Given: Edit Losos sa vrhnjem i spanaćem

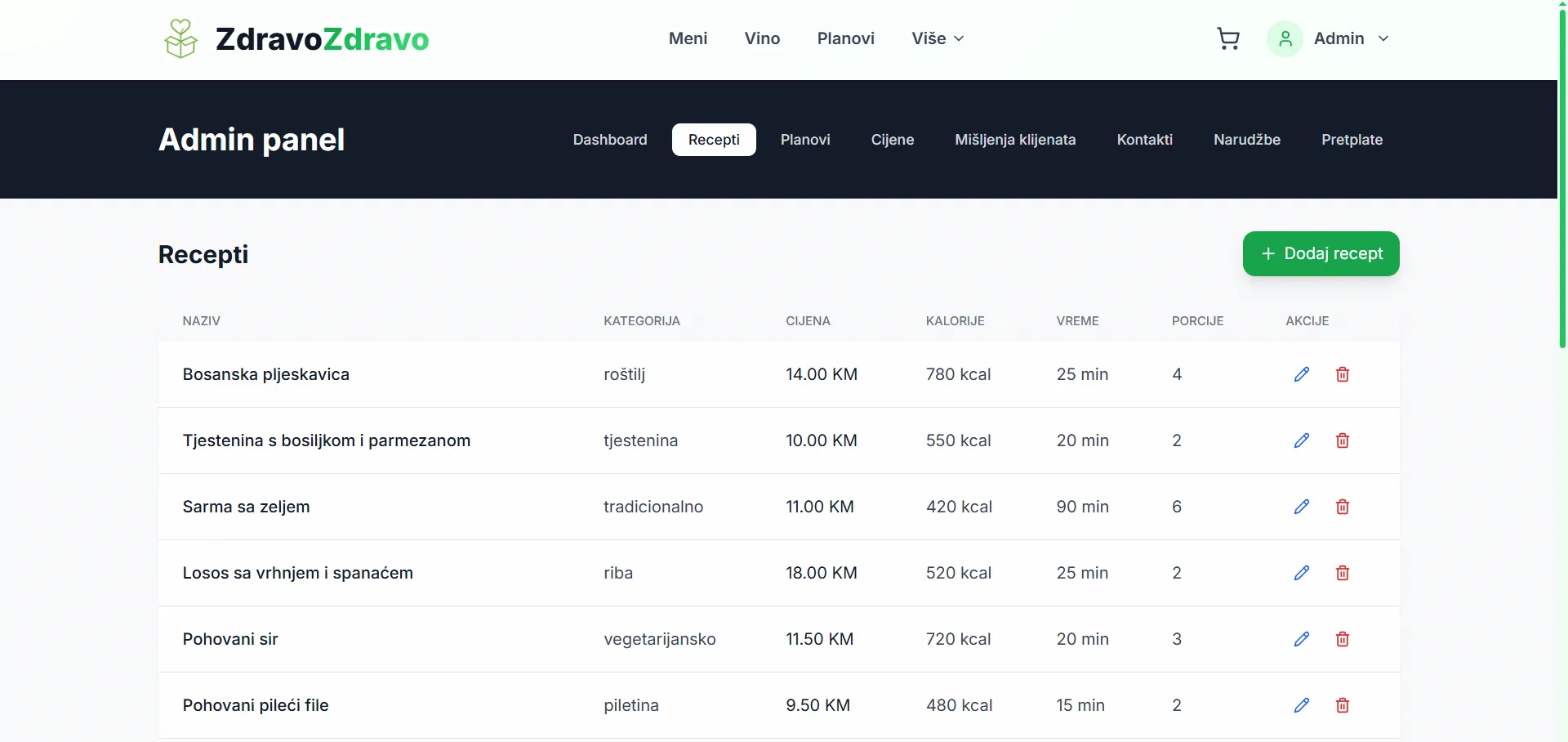Looking at the screenshot, I should click(x=1302, y=573).
